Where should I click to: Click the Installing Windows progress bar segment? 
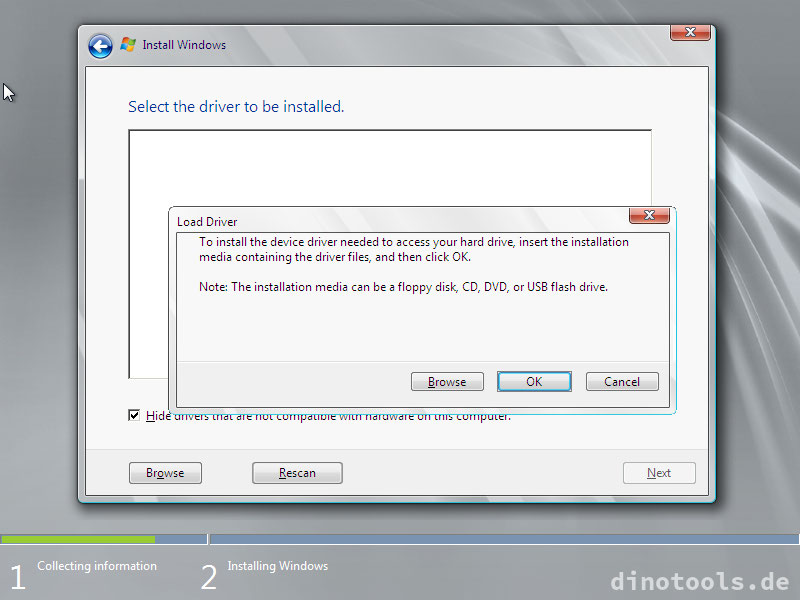click(504, 539)
